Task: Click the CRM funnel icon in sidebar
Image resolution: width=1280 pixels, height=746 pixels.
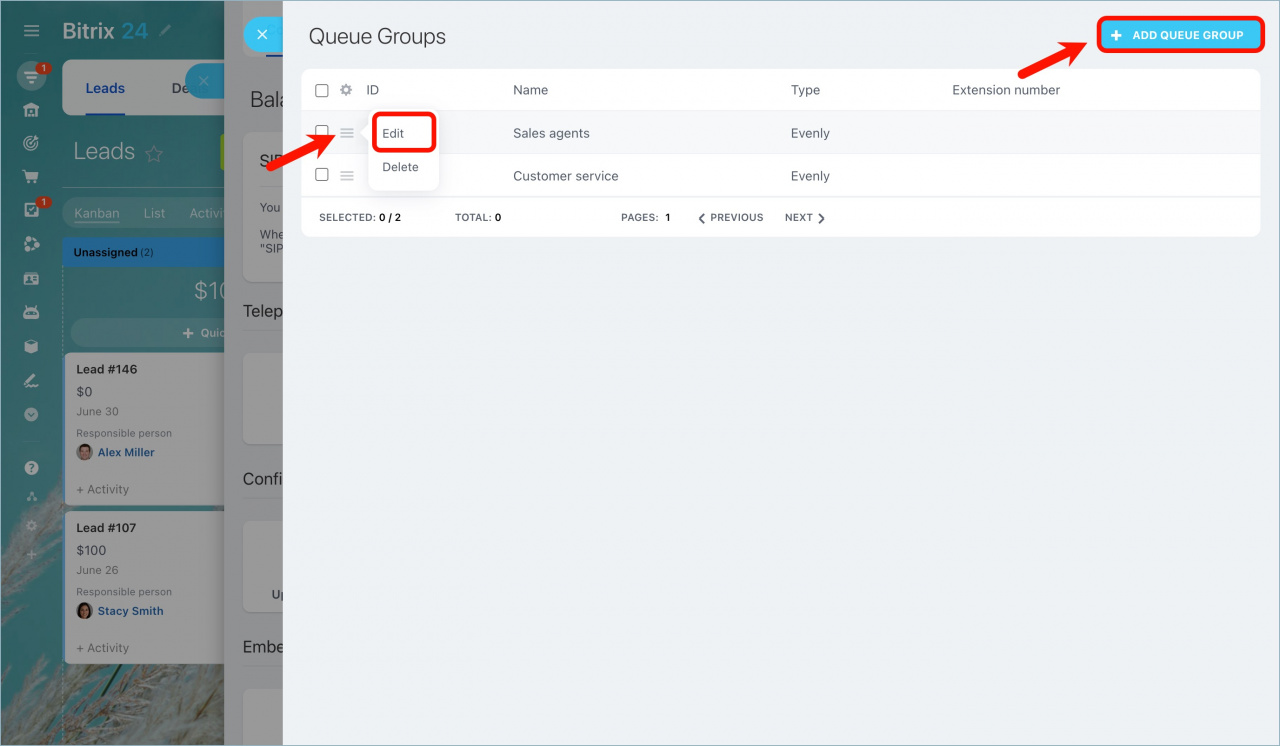Action: tap(31, 76)
